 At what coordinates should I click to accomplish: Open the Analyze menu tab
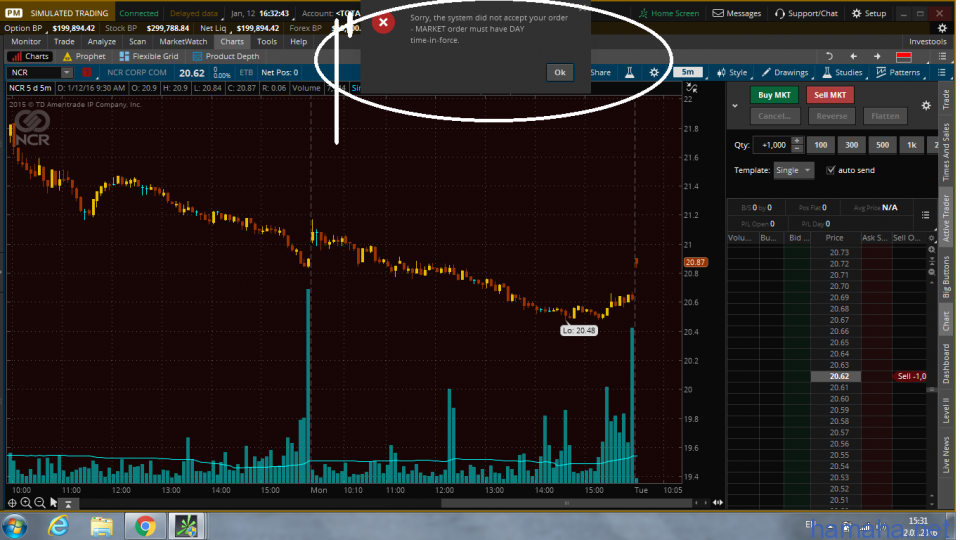[x=102, y=42]
